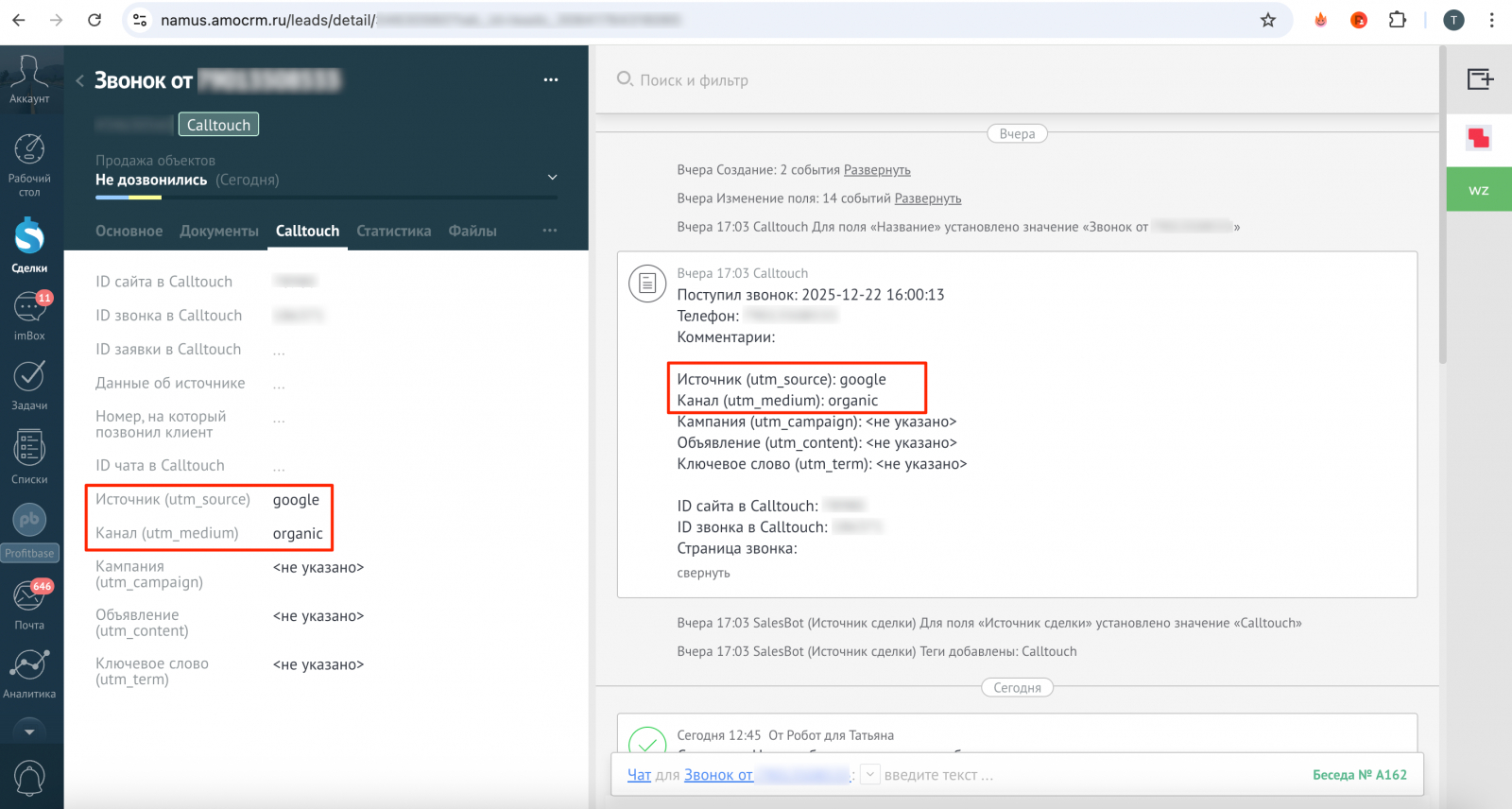The height and width of the screenshot is (809, 1512).
Task: Open the flame extension icon
Action: click(x=1321, y=20)
